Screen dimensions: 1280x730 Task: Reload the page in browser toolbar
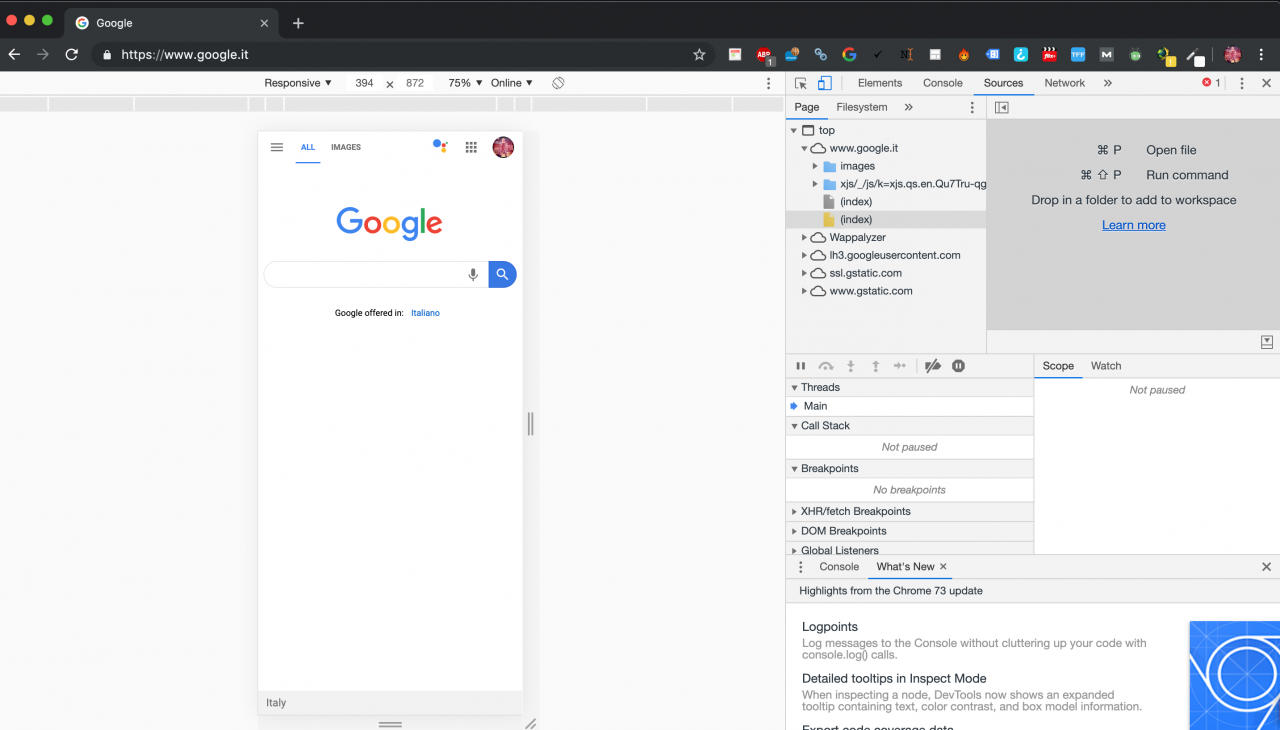coord(71,54)
